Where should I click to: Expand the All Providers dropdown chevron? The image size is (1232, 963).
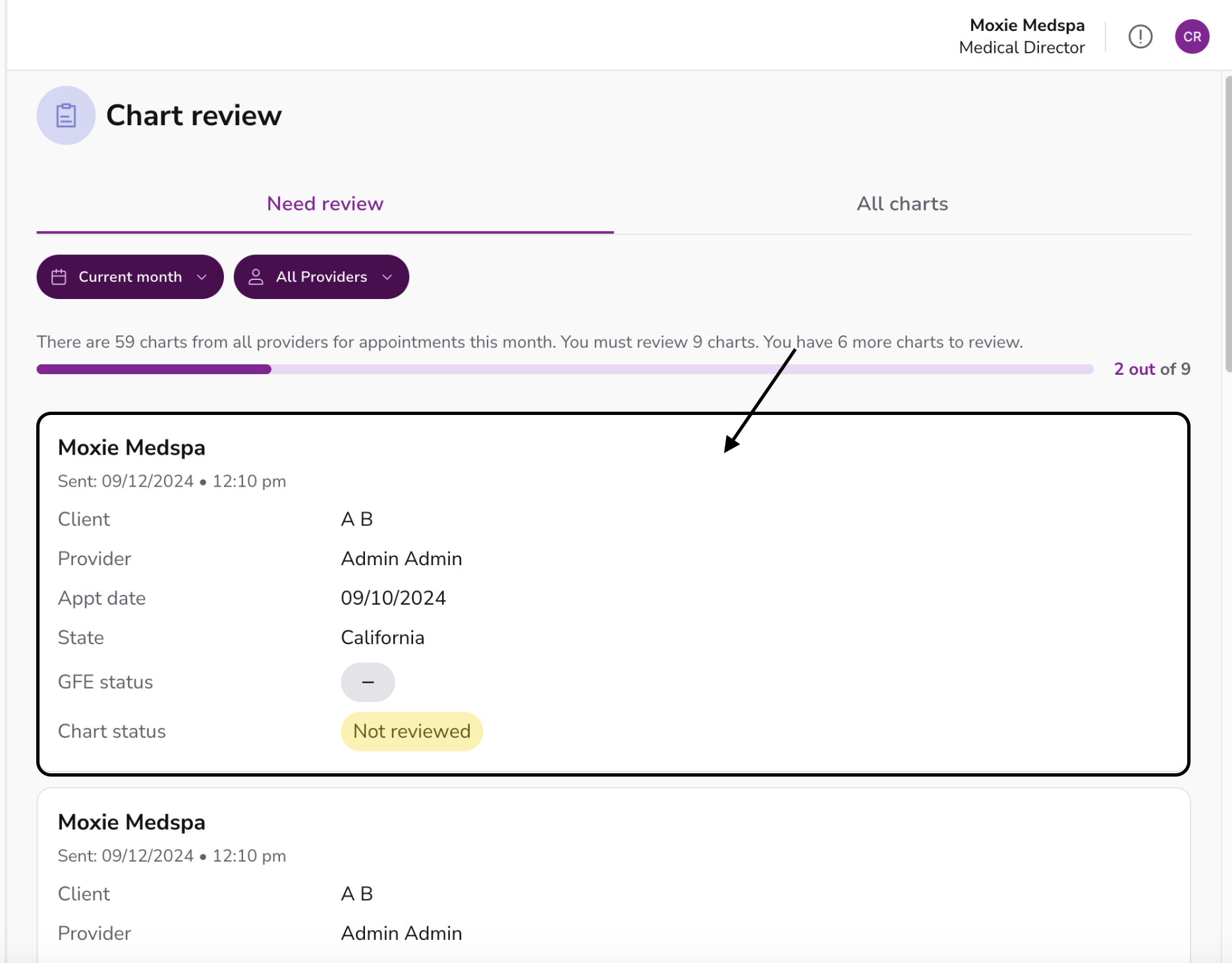(387, 277)
